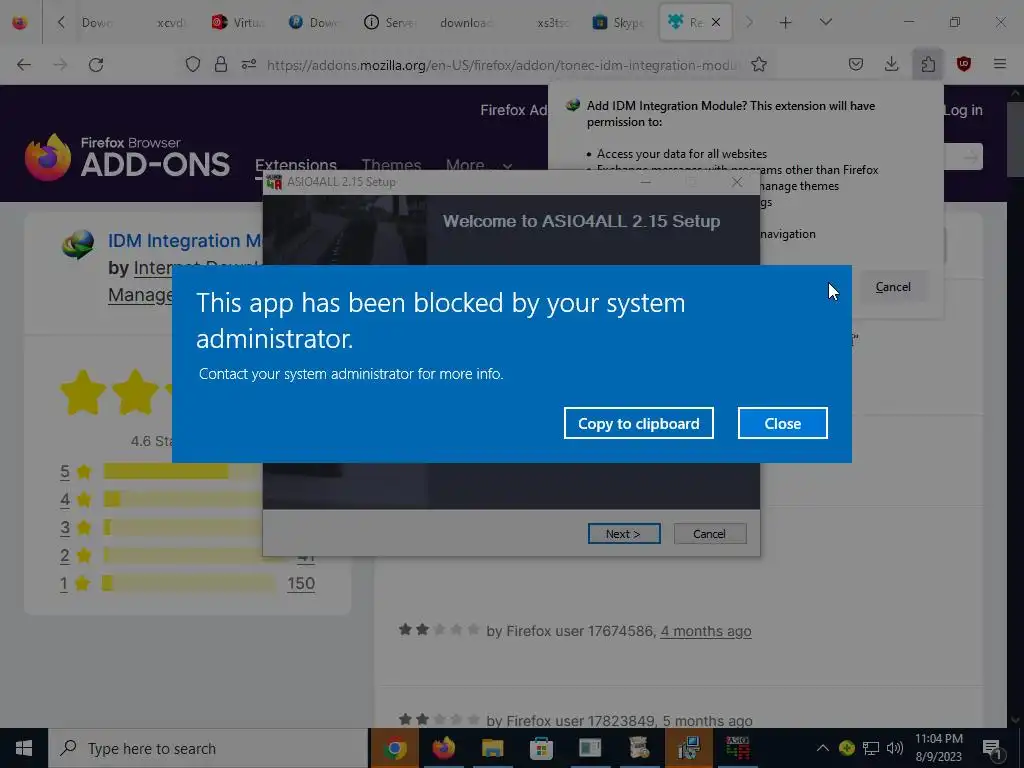The width and height of the screenshot is (1024, 768).
Task: Open a new tab with plus button
Action: pyautogui.click(x=785, y=23)
